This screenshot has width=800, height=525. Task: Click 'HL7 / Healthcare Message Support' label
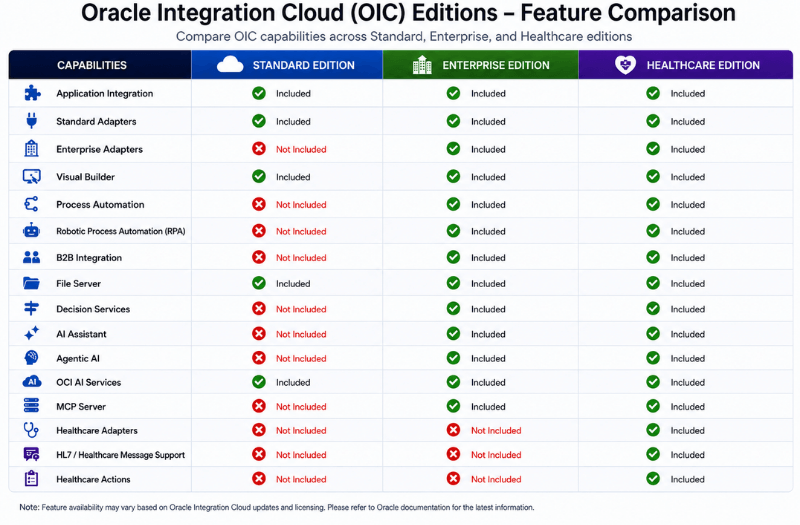click(x=120, y=455)
